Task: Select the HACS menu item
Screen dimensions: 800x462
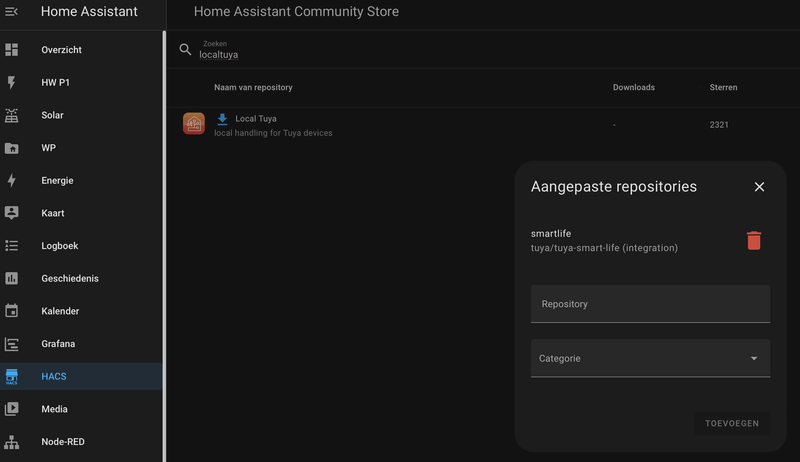Action: point(81,376)
